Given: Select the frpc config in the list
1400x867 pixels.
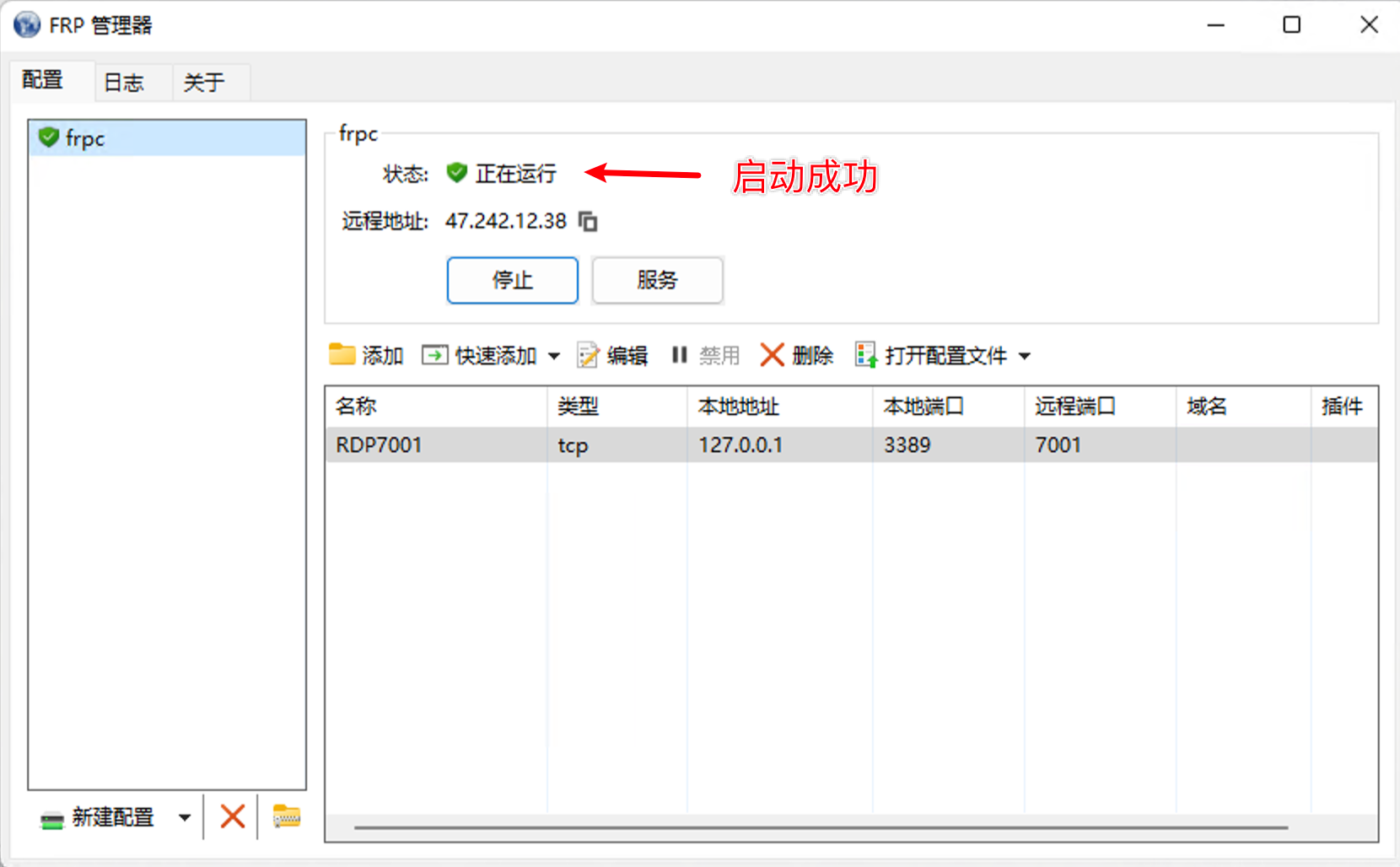Looking at the screenshot, I should tap(167, 138).
